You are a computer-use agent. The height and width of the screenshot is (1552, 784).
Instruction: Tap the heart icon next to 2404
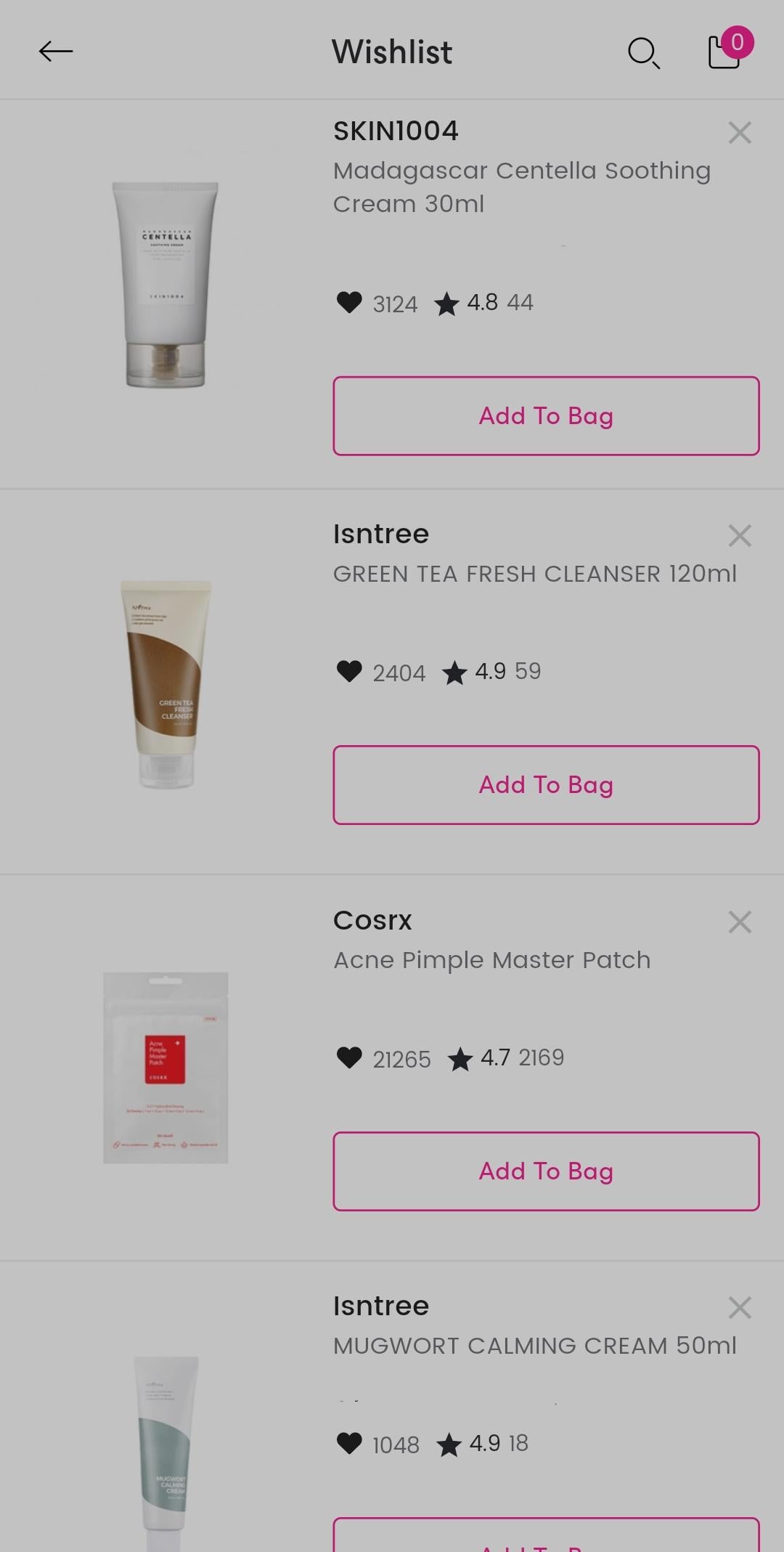tap(349, 671)
